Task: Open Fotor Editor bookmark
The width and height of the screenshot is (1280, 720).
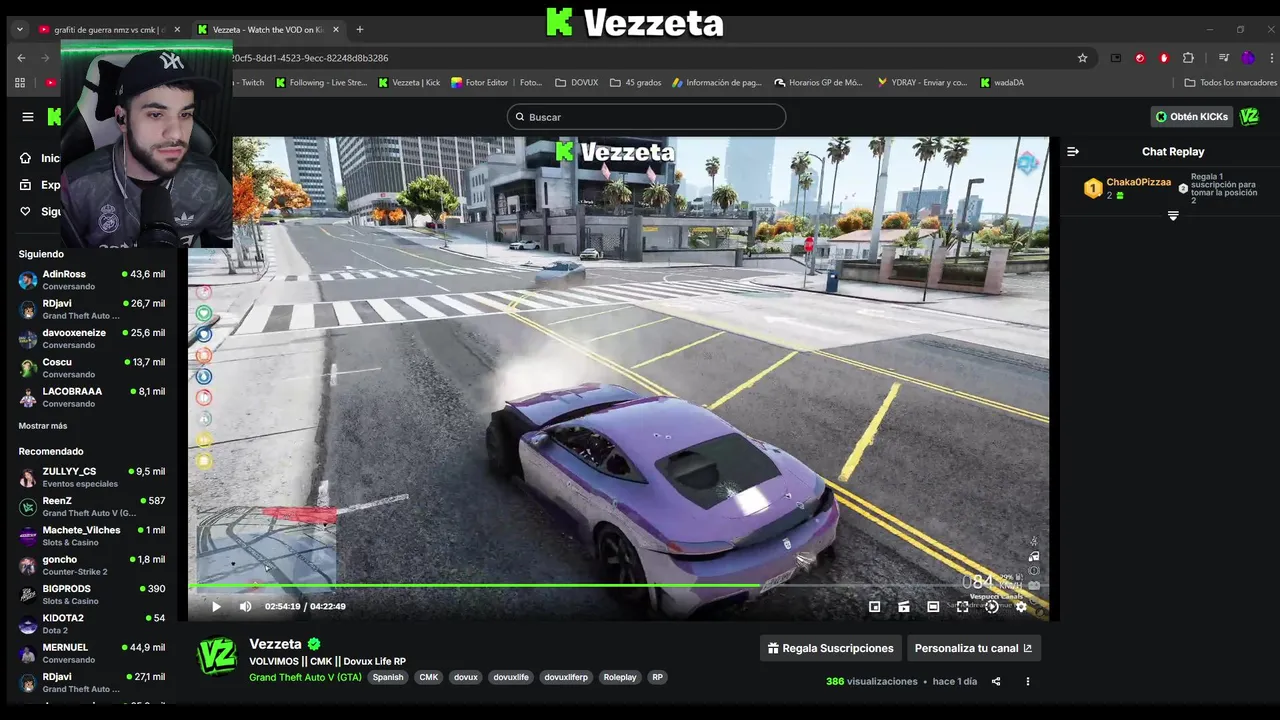Action: point(480,83)
